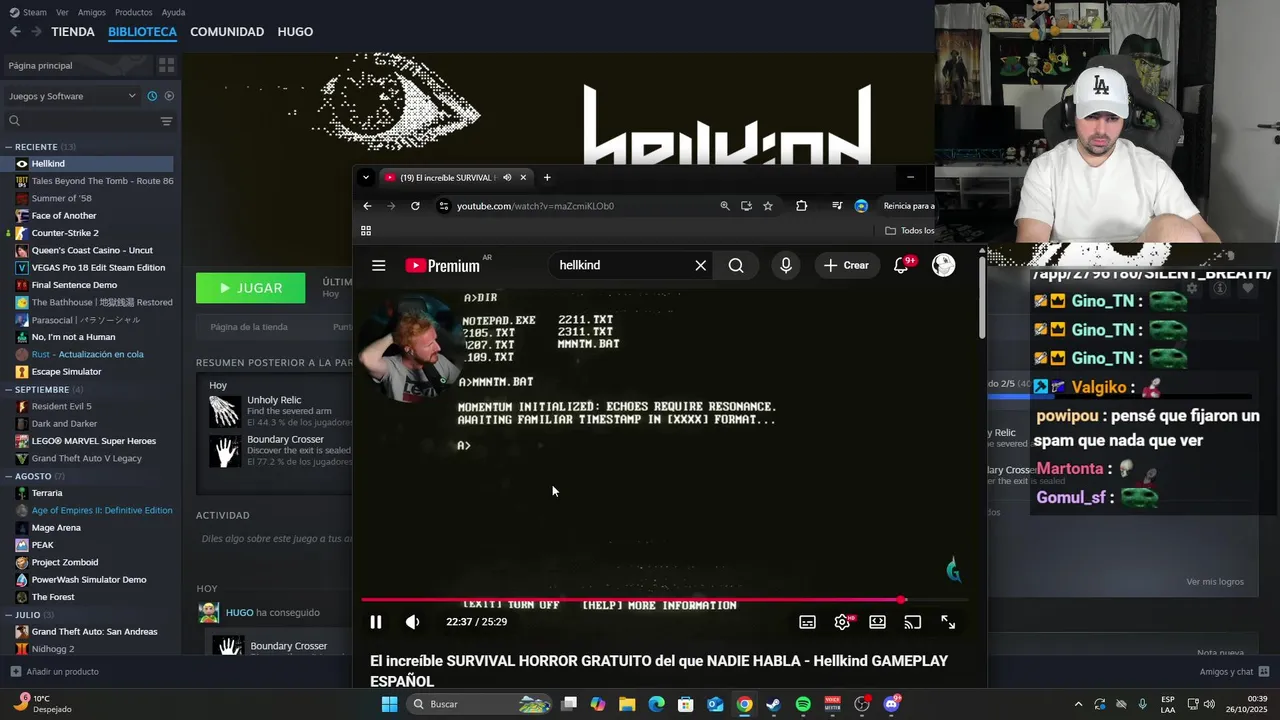Open Windows Start menu
This screenshot has width=1280, height=720.
coord(389,704)
